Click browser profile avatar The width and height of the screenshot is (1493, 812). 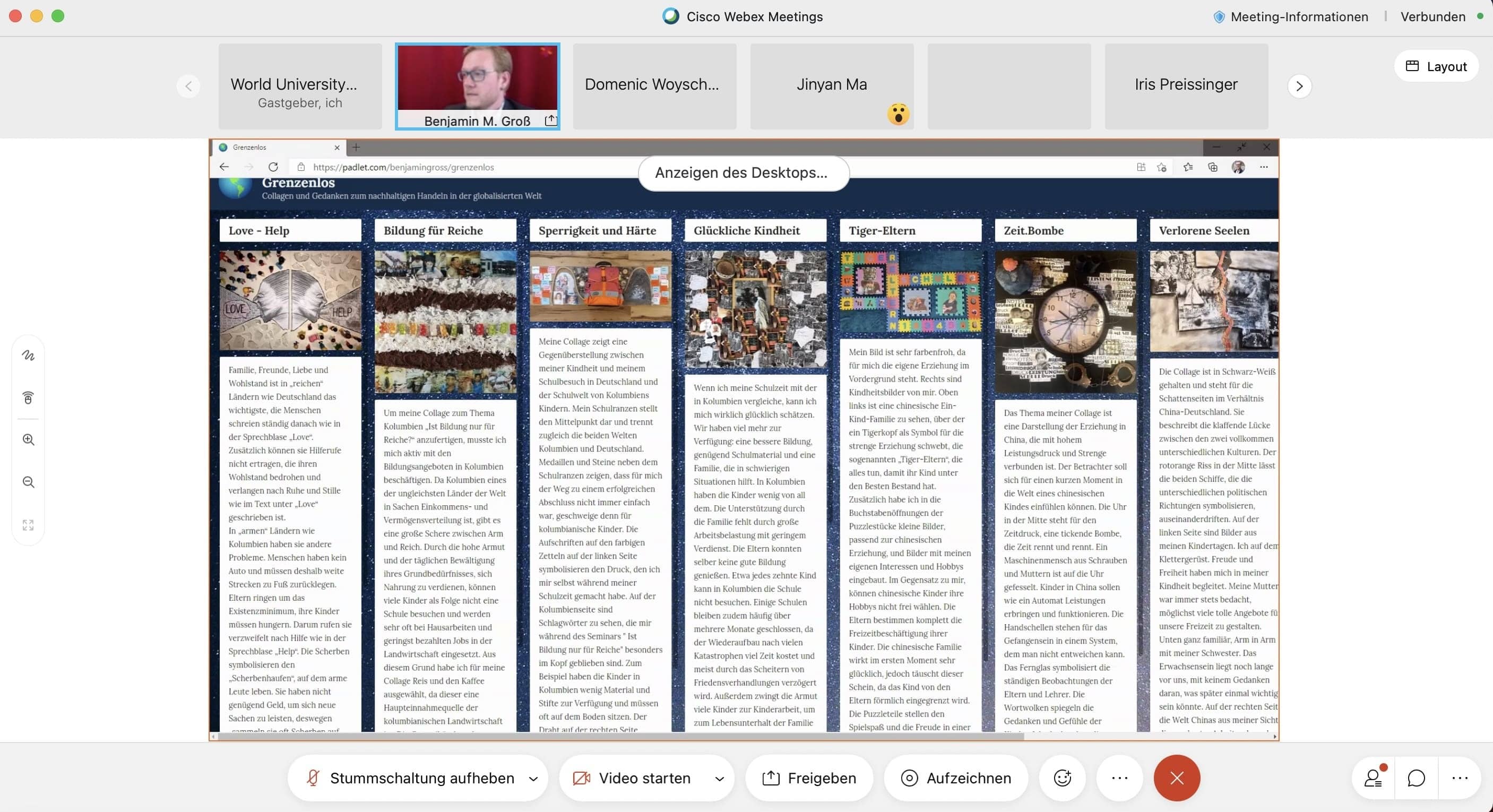point(1238,167)
